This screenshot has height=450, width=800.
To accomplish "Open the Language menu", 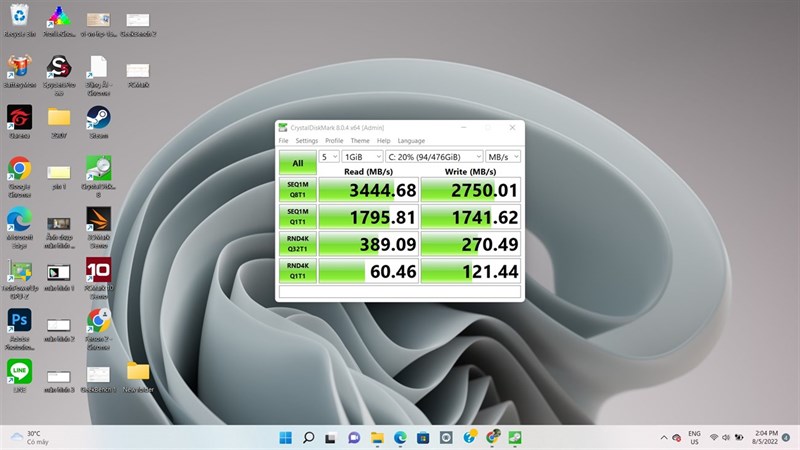I will coord(411,141).
